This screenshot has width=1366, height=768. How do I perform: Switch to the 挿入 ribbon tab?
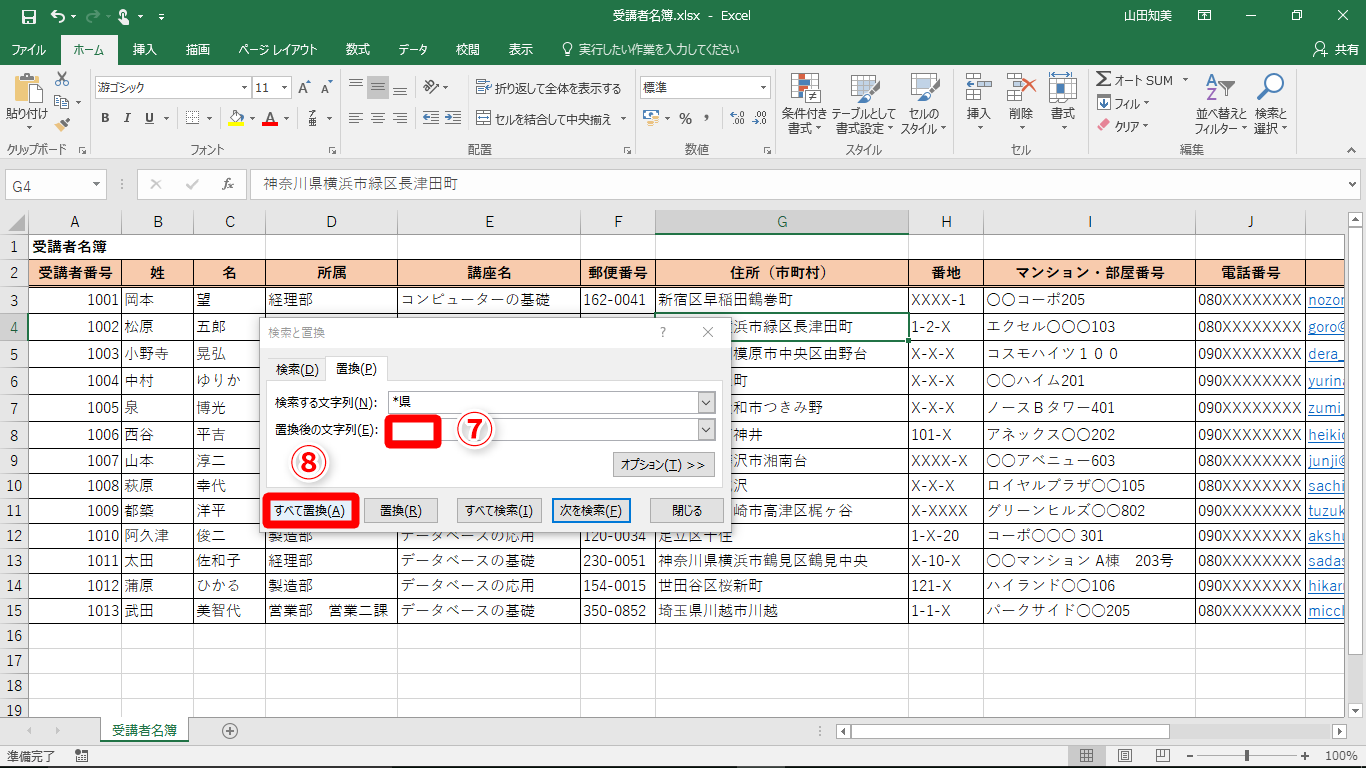coord(145,49)
